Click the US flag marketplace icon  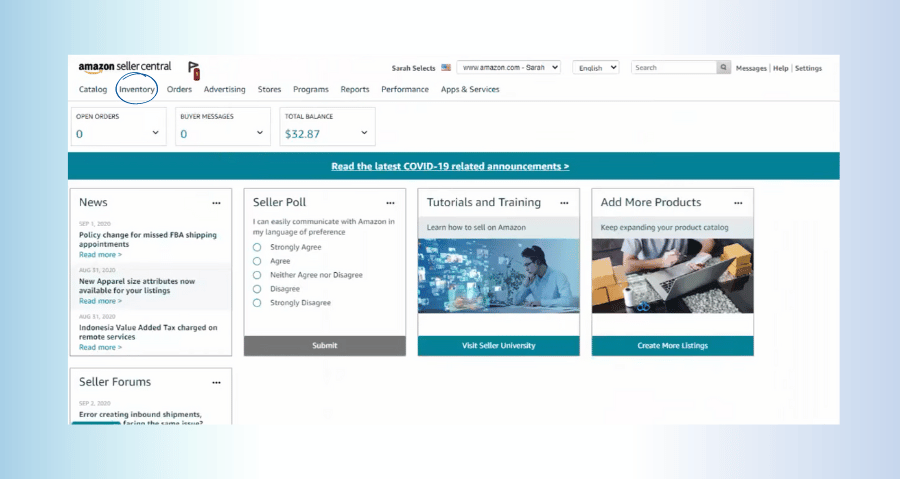coord(446,68)
